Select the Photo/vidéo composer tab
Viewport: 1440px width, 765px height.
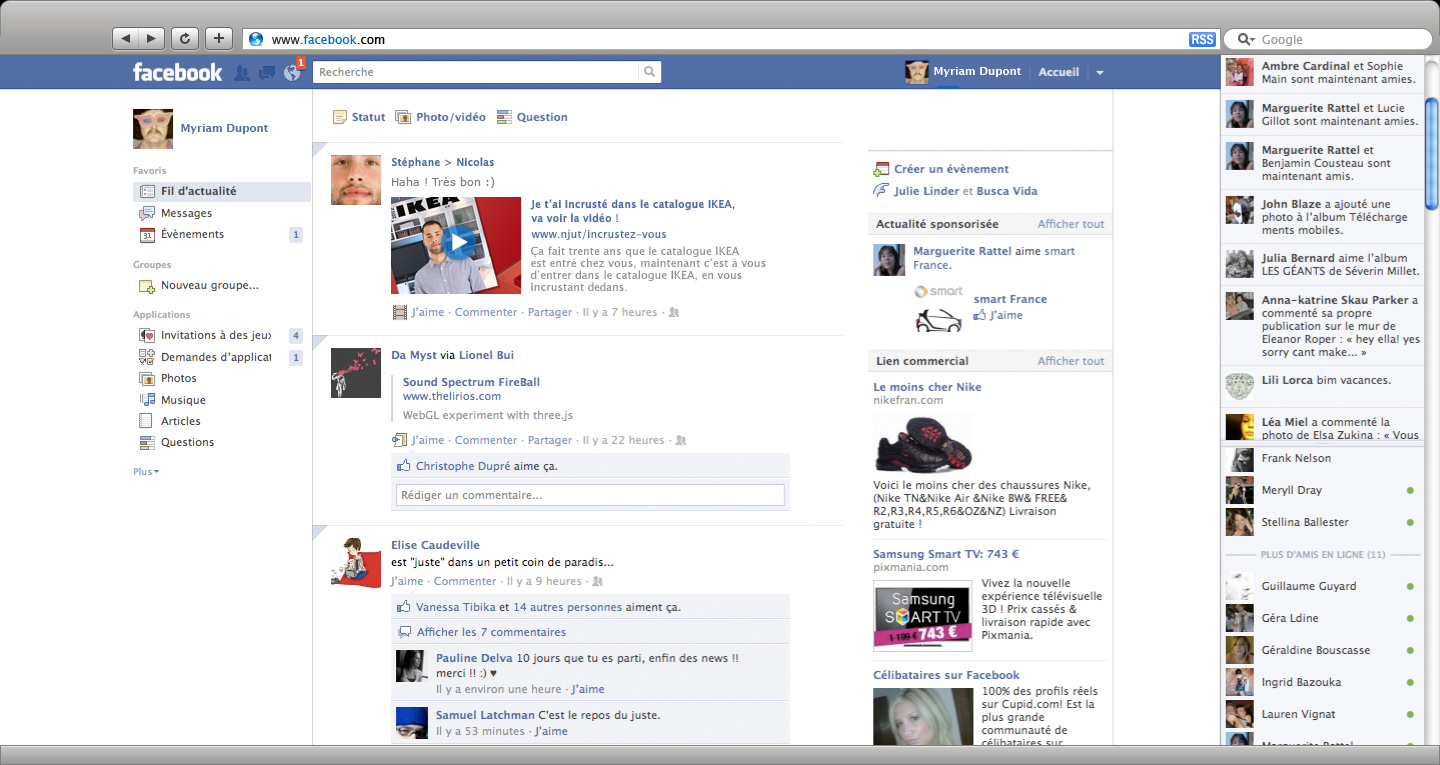441,117
